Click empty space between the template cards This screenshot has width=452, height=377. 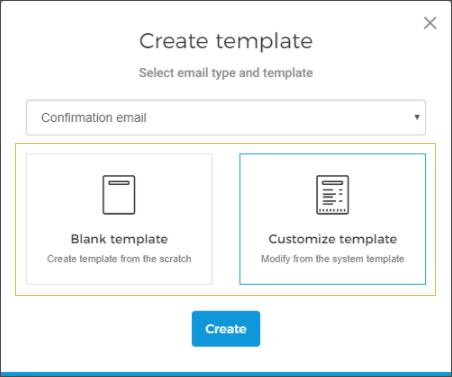pyautogui.click(x=226, y=219)
